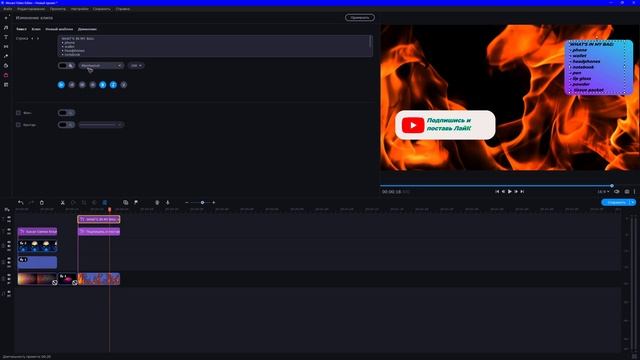Split clip with the scissors icon
Viewport: 640px width, 360px height.
point(62,202)
